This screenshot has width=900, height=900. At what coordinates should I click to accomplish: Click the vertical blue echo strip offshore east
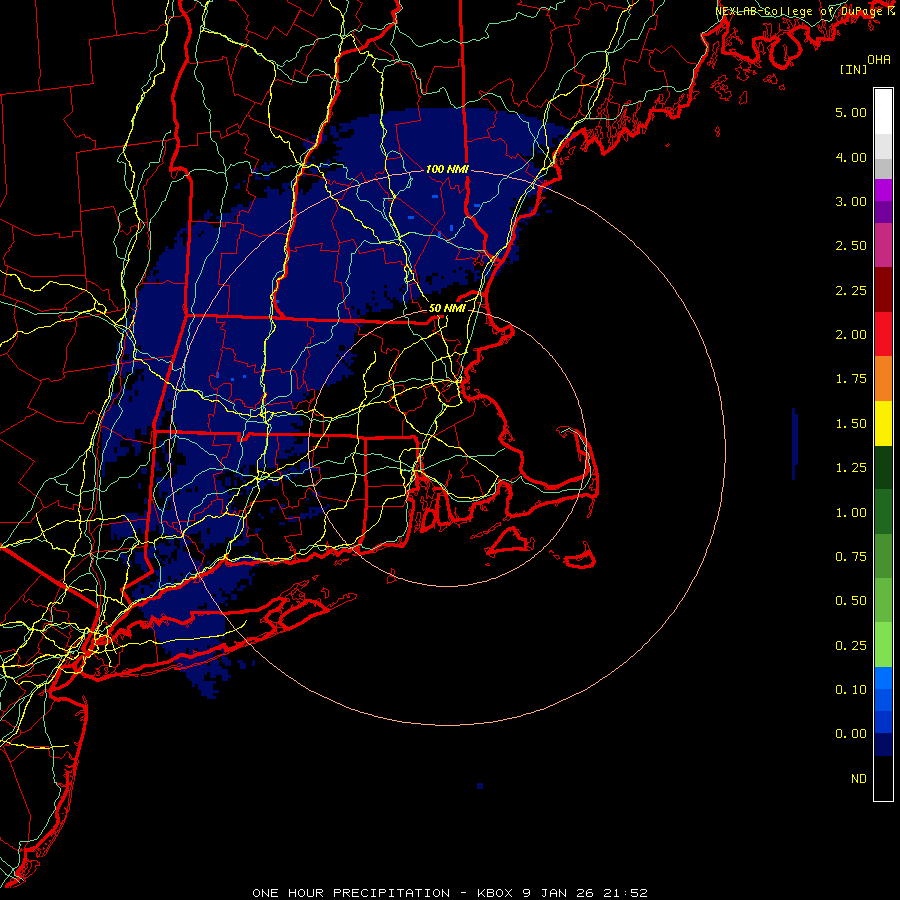coord(794,444)
